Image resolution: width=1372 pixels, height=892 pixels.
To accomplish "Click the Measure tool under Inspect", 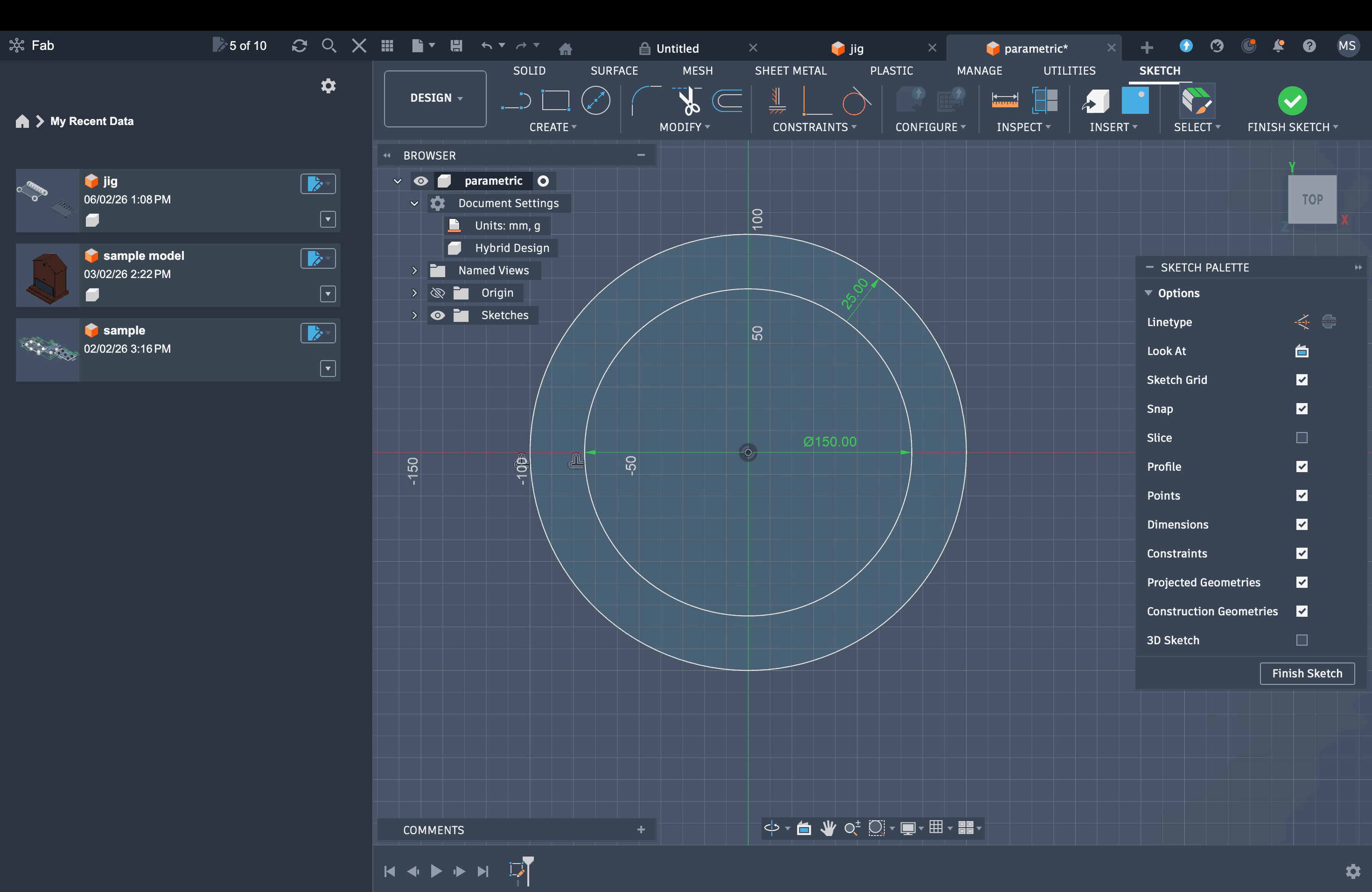I will click(x=1004, y=101).
